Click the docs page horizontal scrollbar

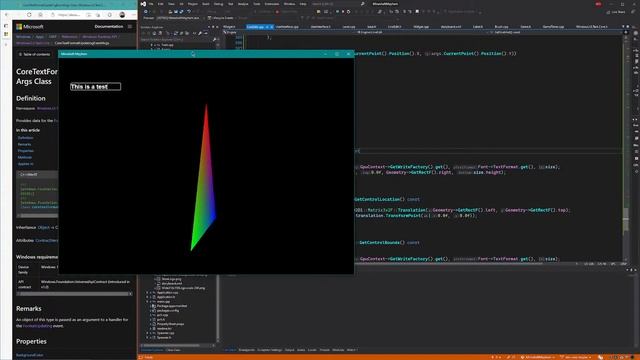74,293
